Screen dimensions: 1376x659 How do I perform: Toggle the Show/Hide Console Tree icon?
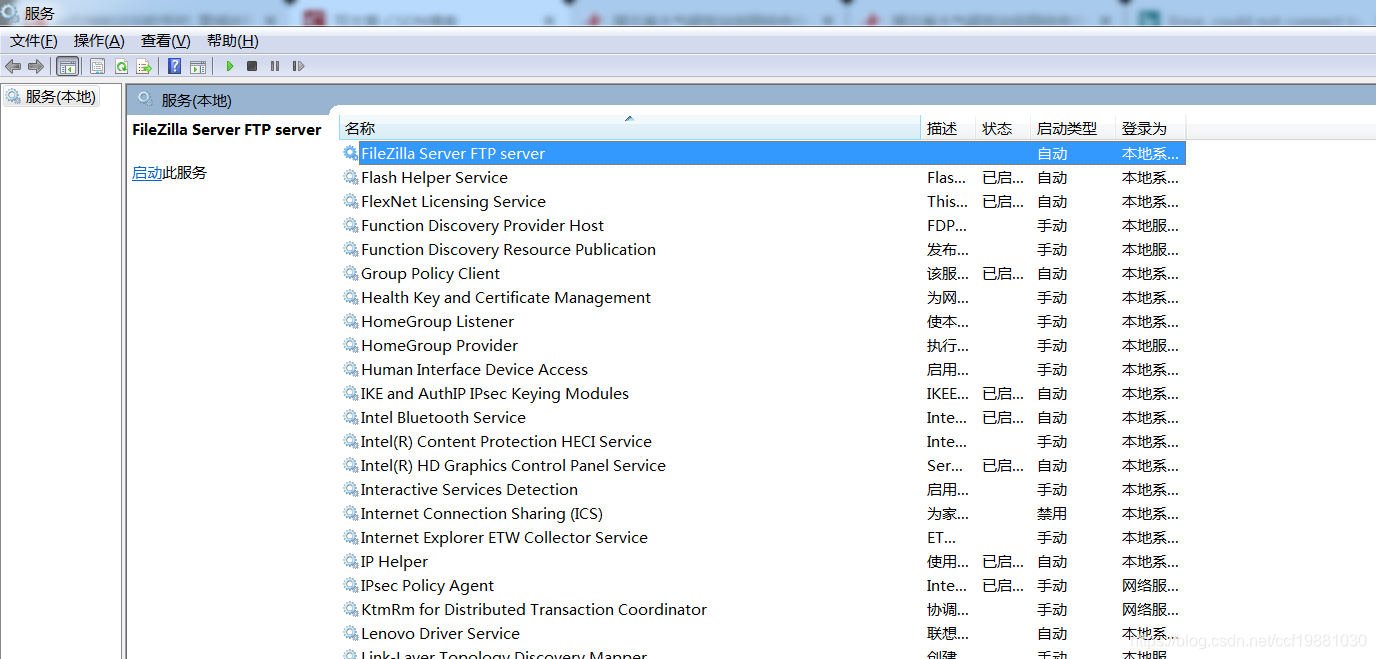coord(68,66)
